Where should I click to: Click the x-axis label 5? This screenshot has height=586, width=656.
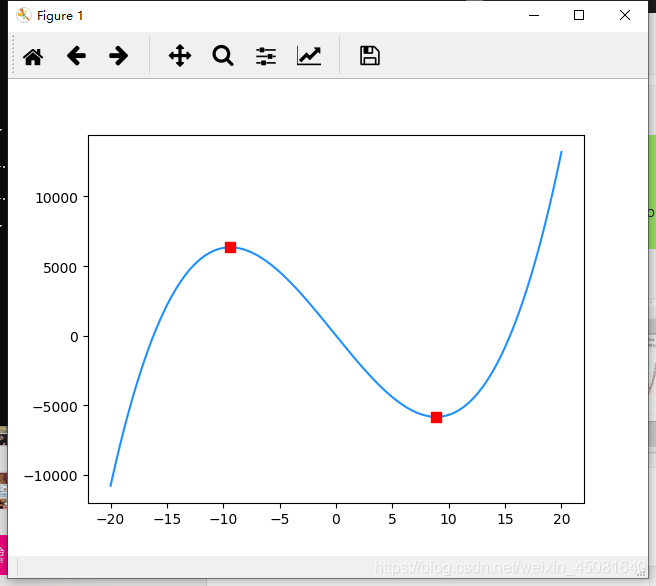pos(392,519)
